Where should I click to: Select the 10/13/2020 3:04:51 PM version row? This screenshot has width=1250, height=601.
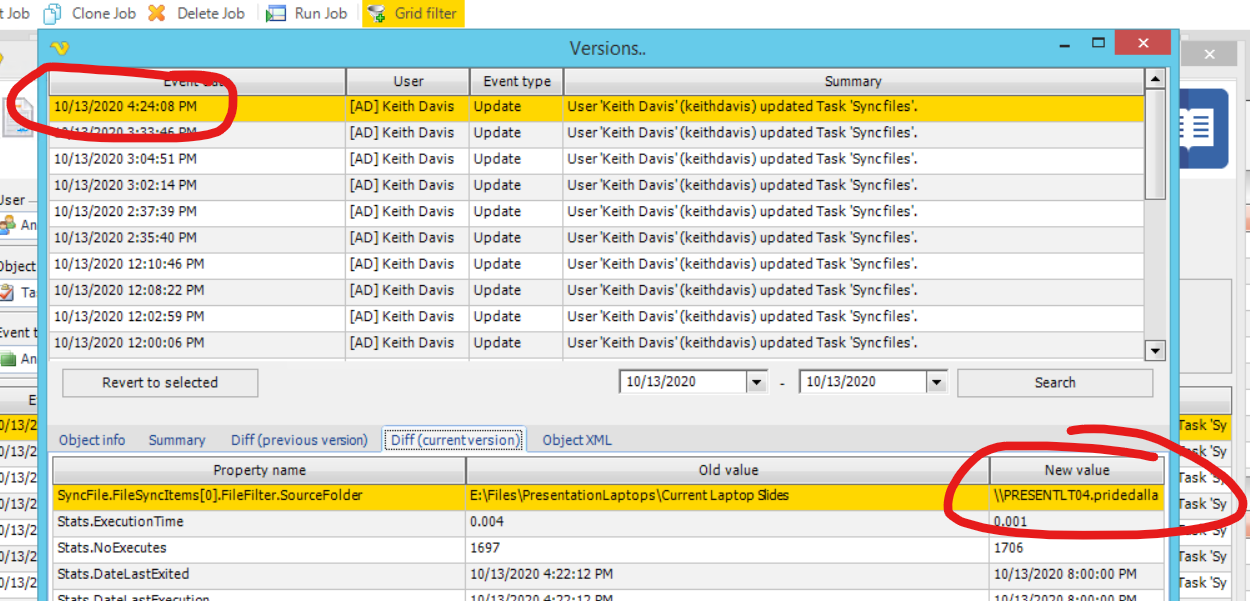point(125,159)
